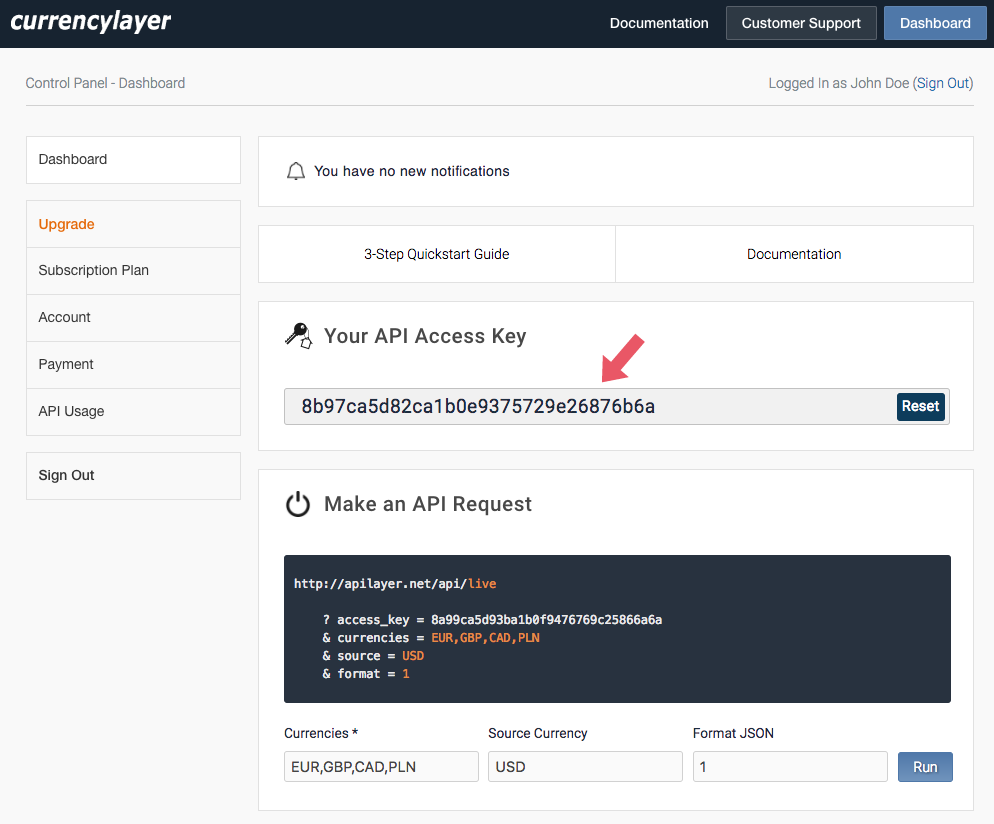Click the notification bell icon
The height and width of the screenshot is (824, 994).
pyautogui.click(x=295, y=171)
